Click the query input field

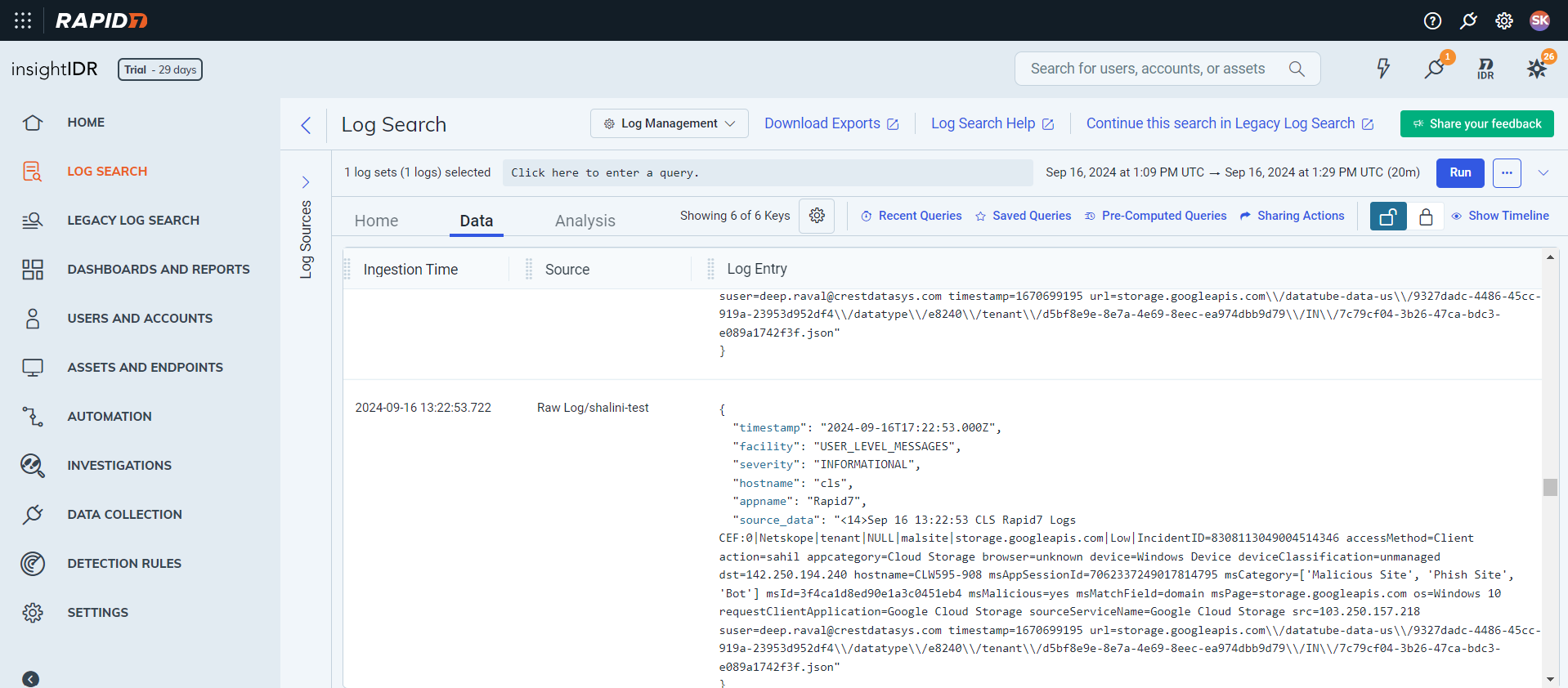[x=768, y=172]
